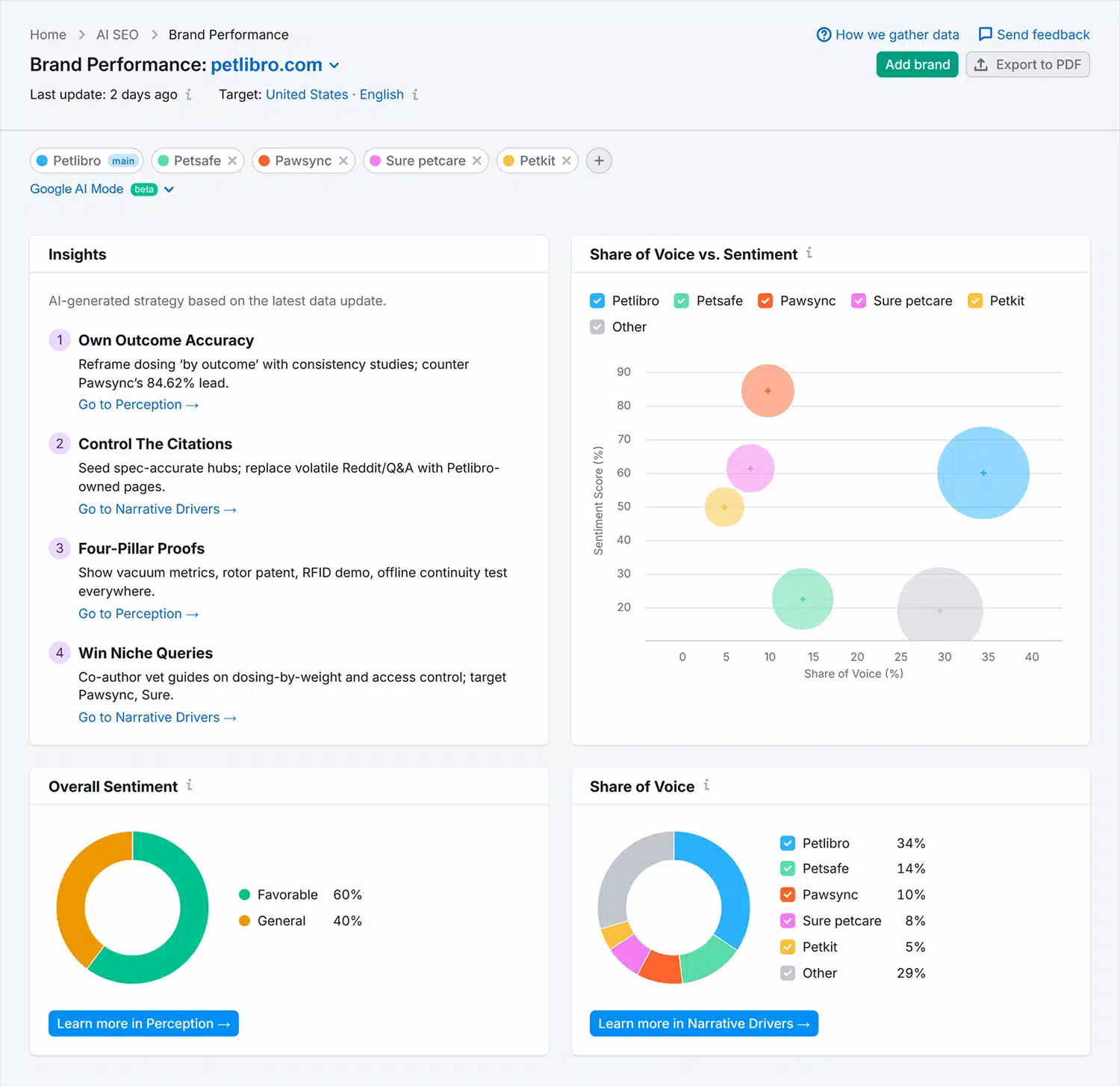Open Go to Perception under Four-Pillar Proofs
Viewport: 1120px width, 1086px height.
pos(138,614)
